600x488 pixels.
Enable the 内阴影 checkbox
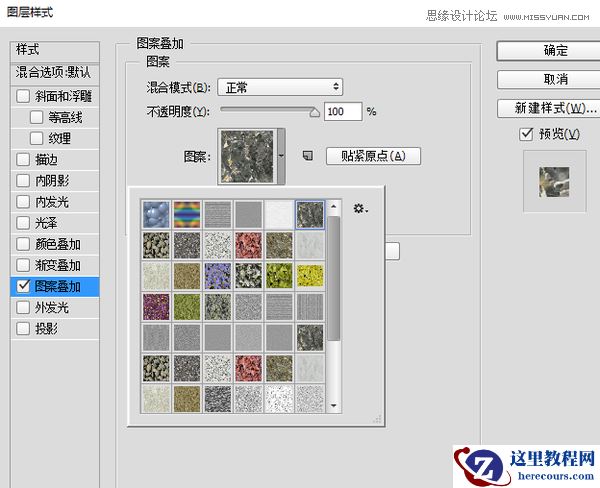[x=23, y=180]
